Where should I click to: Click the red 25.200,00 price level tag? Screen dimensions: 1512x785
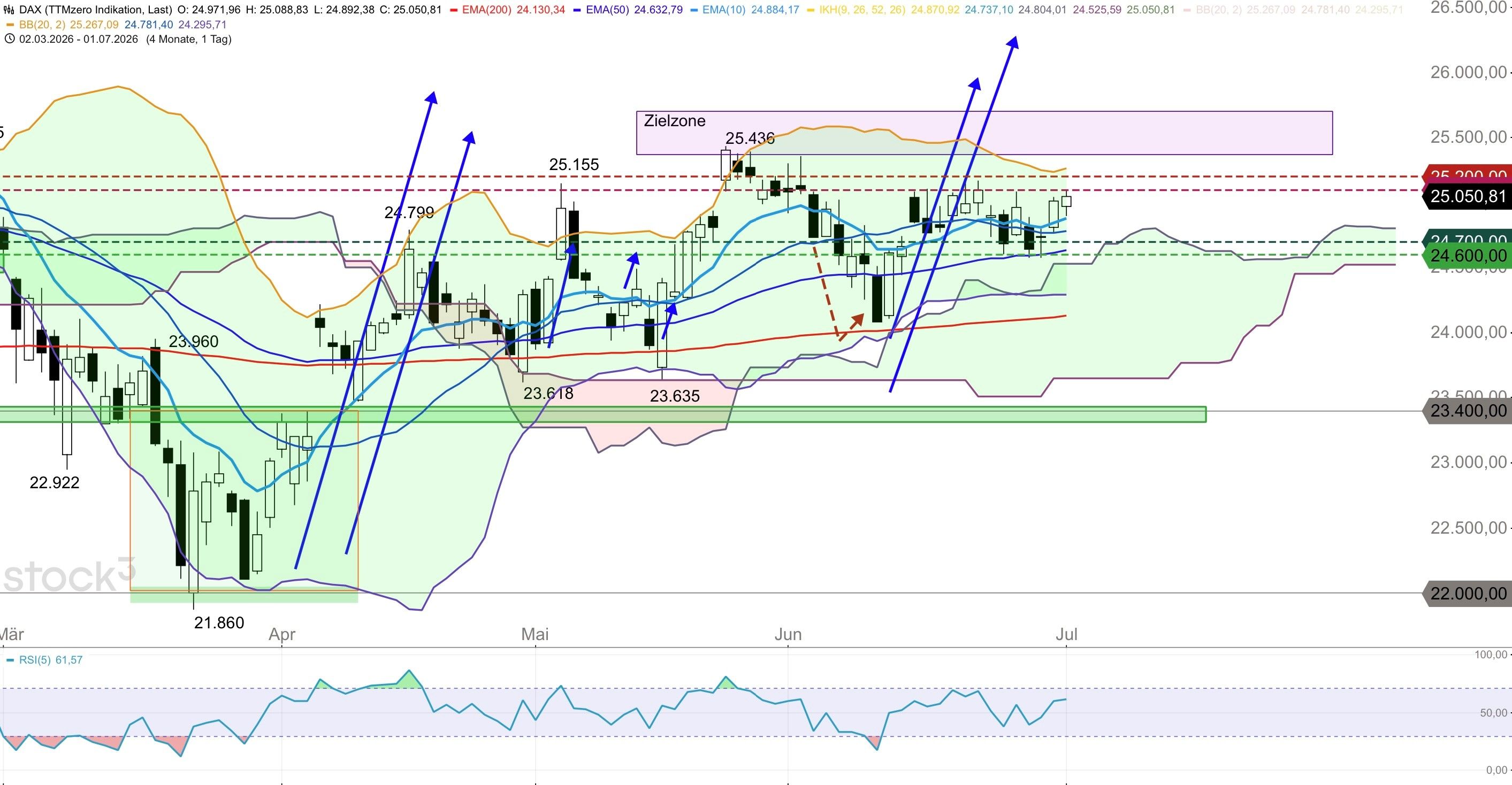coord(1468,174)
